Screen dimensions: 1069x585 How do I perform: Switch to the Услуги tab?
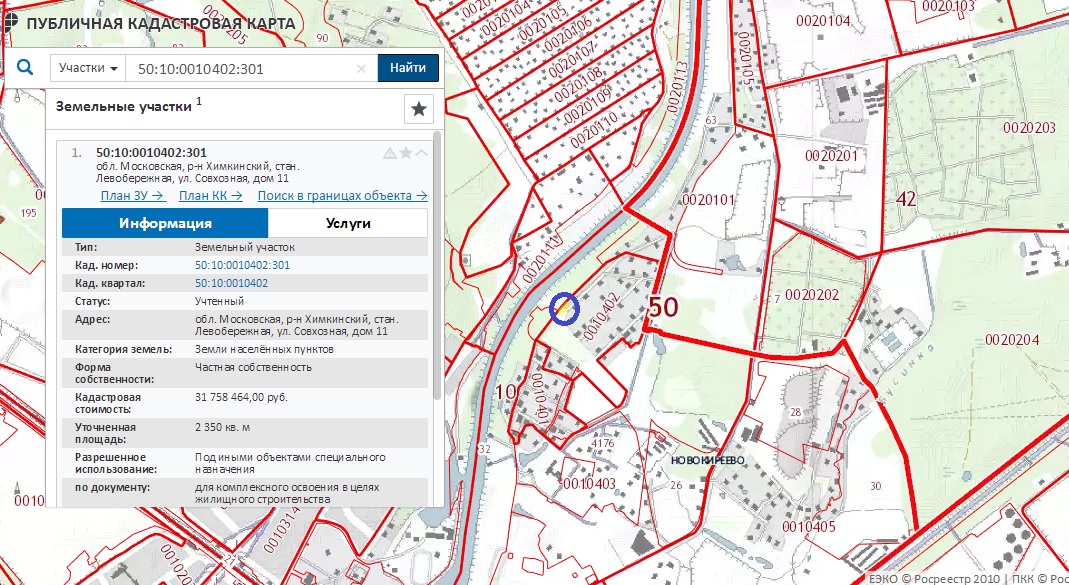[348, 224]
